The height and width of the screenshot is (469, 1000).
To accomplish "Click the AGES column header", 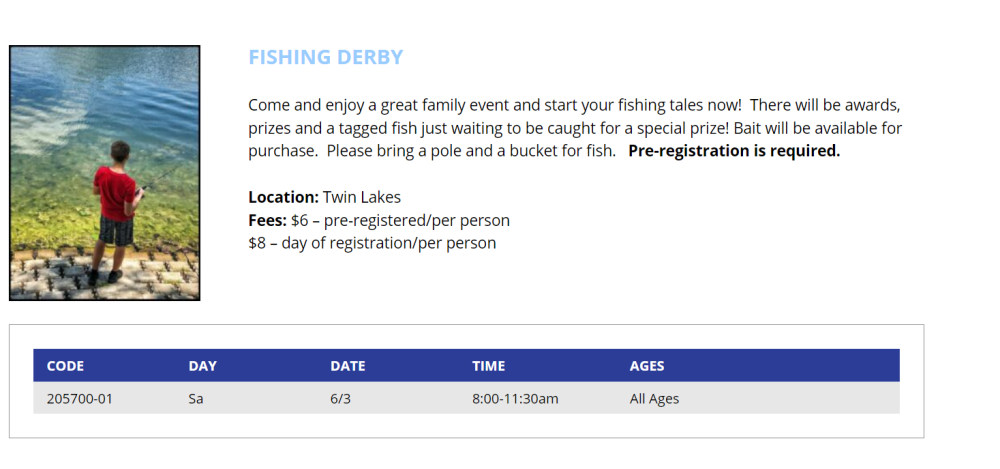I will point(647,366).
